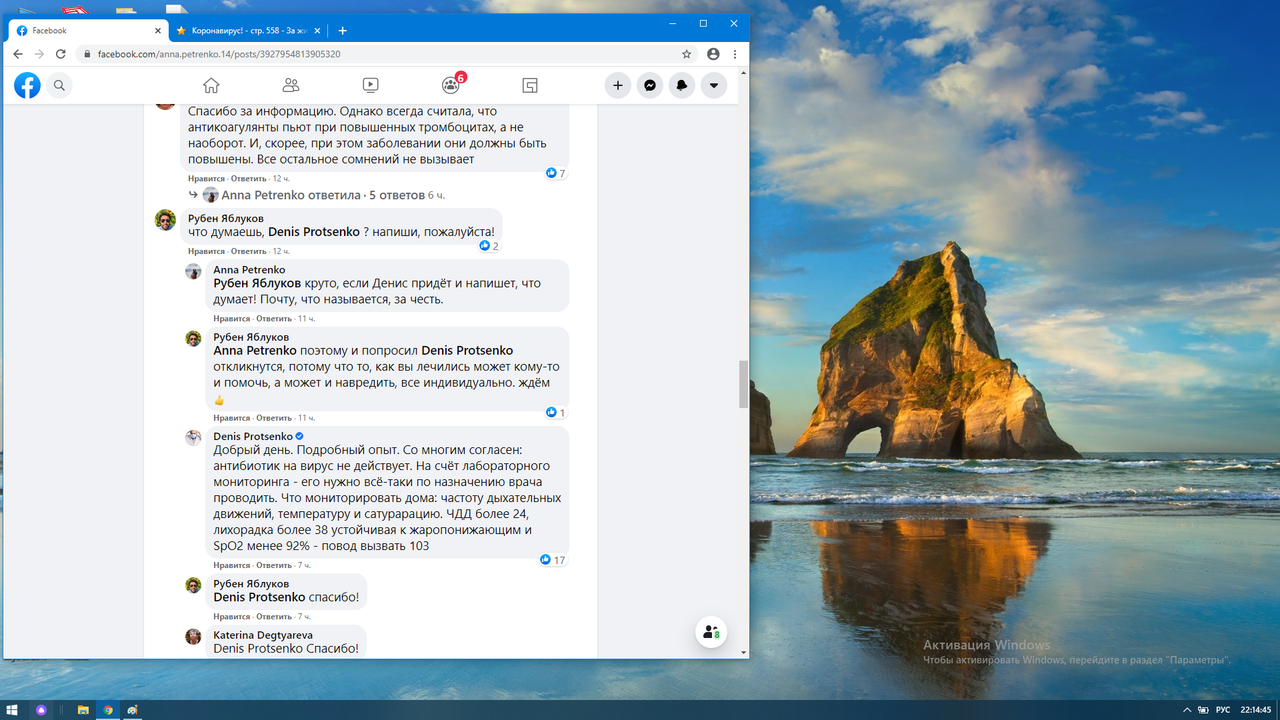
Task: Open Groups icon with 6 notifications
Action: click(451, 85)
